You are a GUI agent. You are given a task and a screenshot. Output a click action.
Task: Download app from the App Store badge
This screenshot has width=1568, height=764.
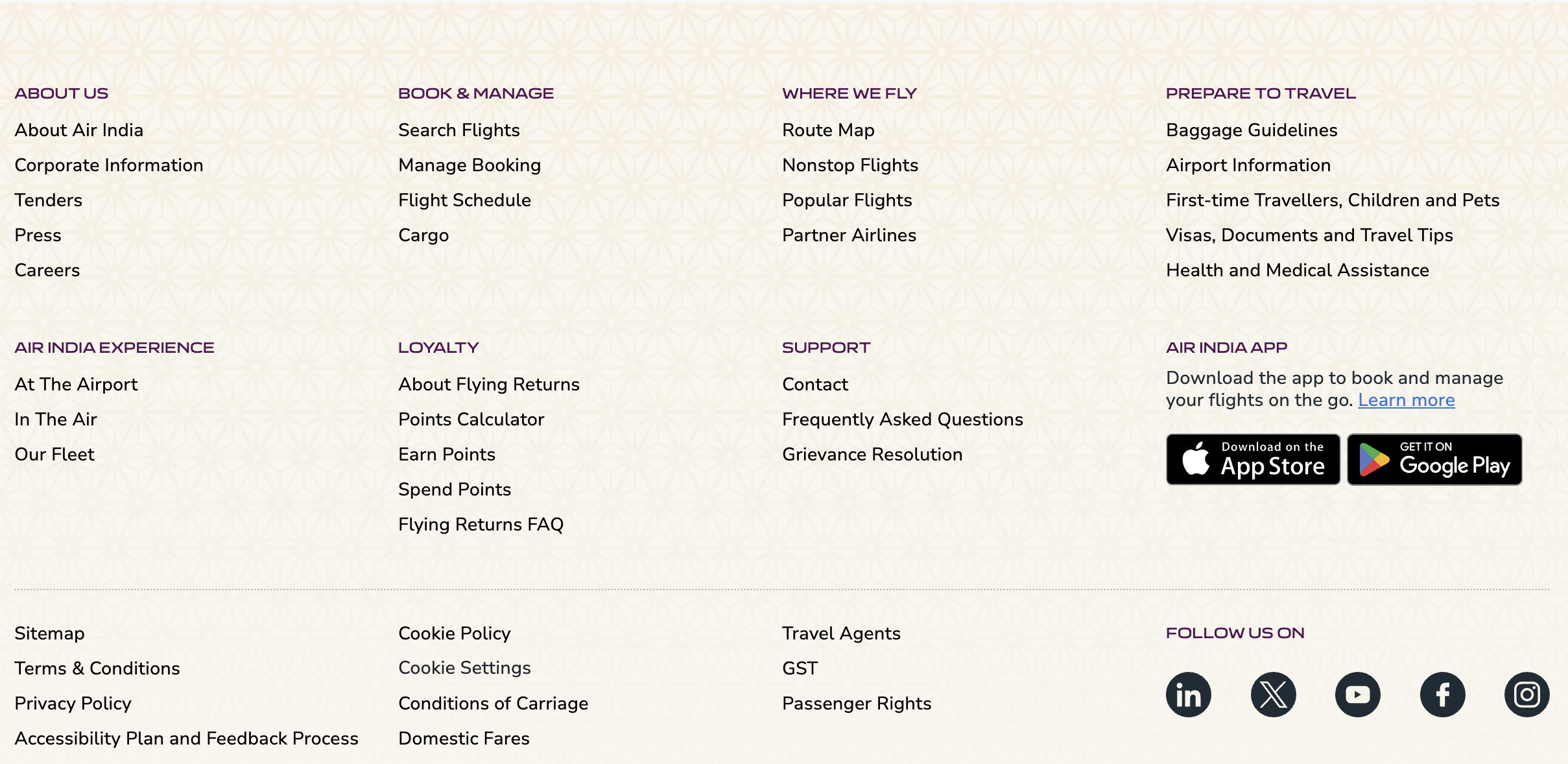pyautogui.click(x=1253, y=459)
